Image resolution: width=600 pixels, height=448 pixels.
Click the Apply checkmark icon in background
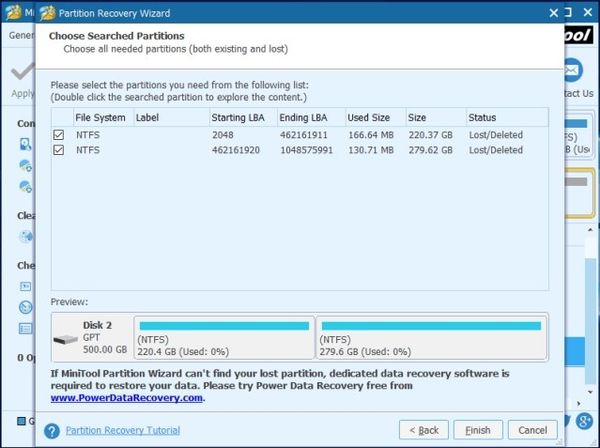(18, 73)
